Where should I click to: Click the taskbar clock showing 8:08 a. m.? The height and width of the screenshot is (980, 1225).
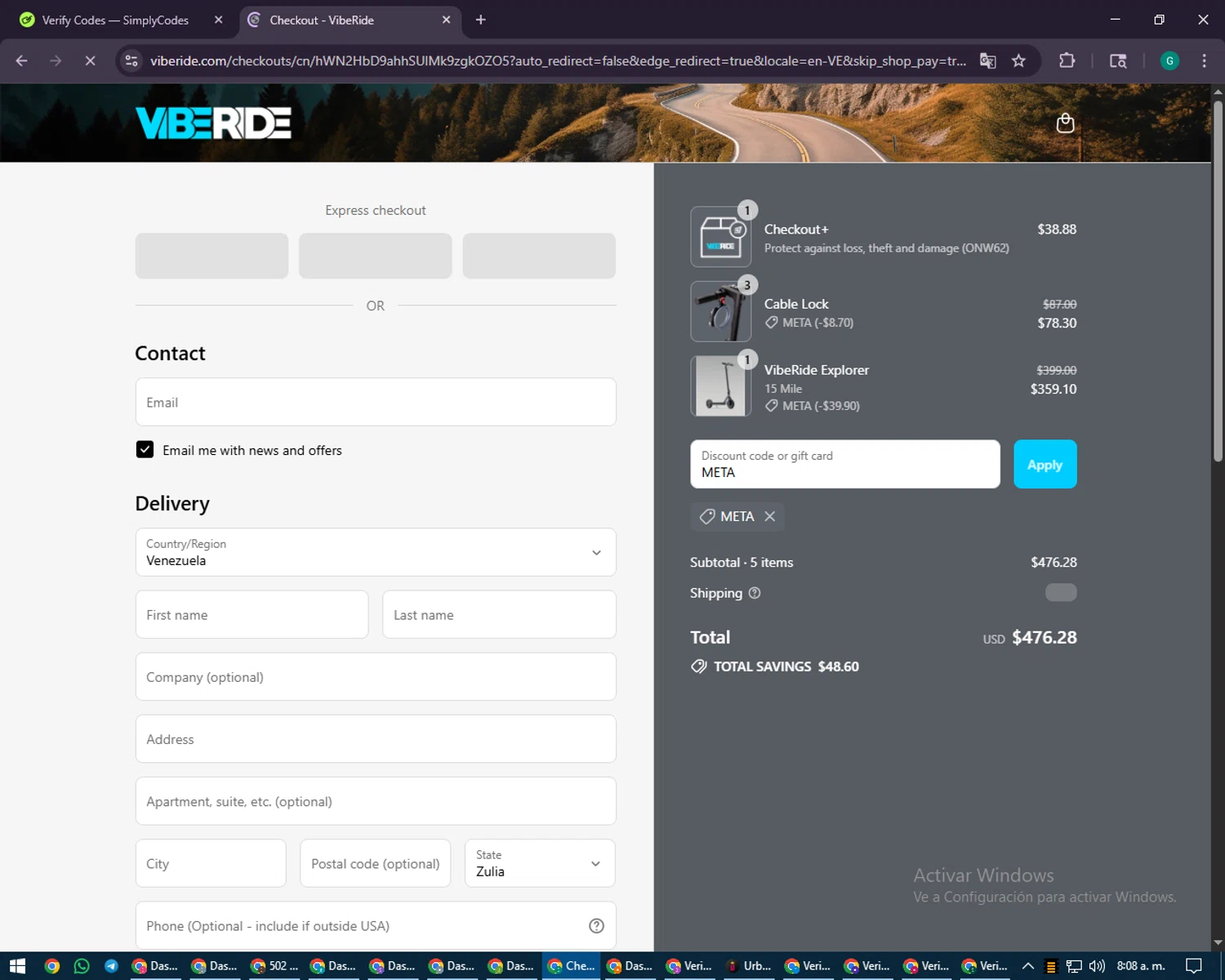(x=1141, y=966)
